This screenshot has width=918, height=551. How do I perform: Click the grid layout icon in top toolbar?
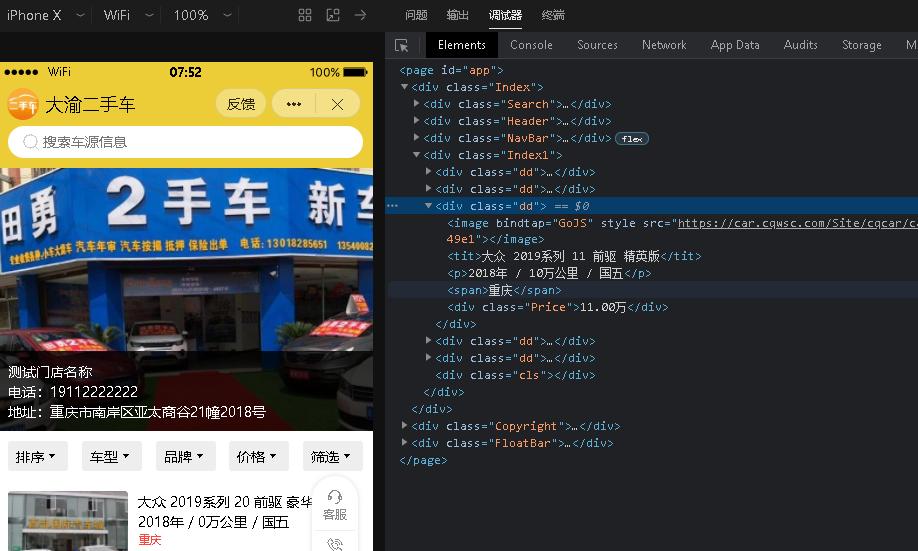305,15
